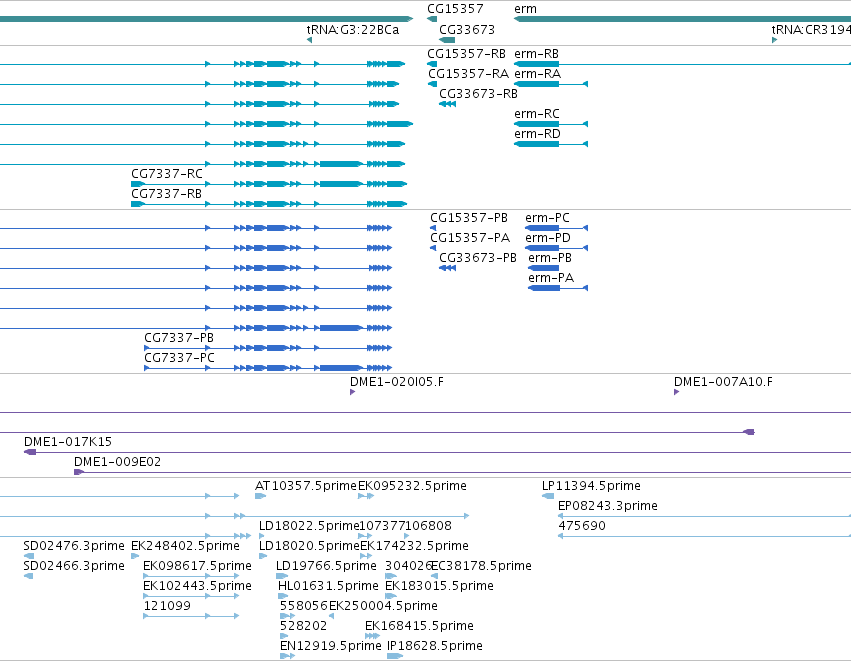Select tRNA:G3:22BCa feature label

353,30
